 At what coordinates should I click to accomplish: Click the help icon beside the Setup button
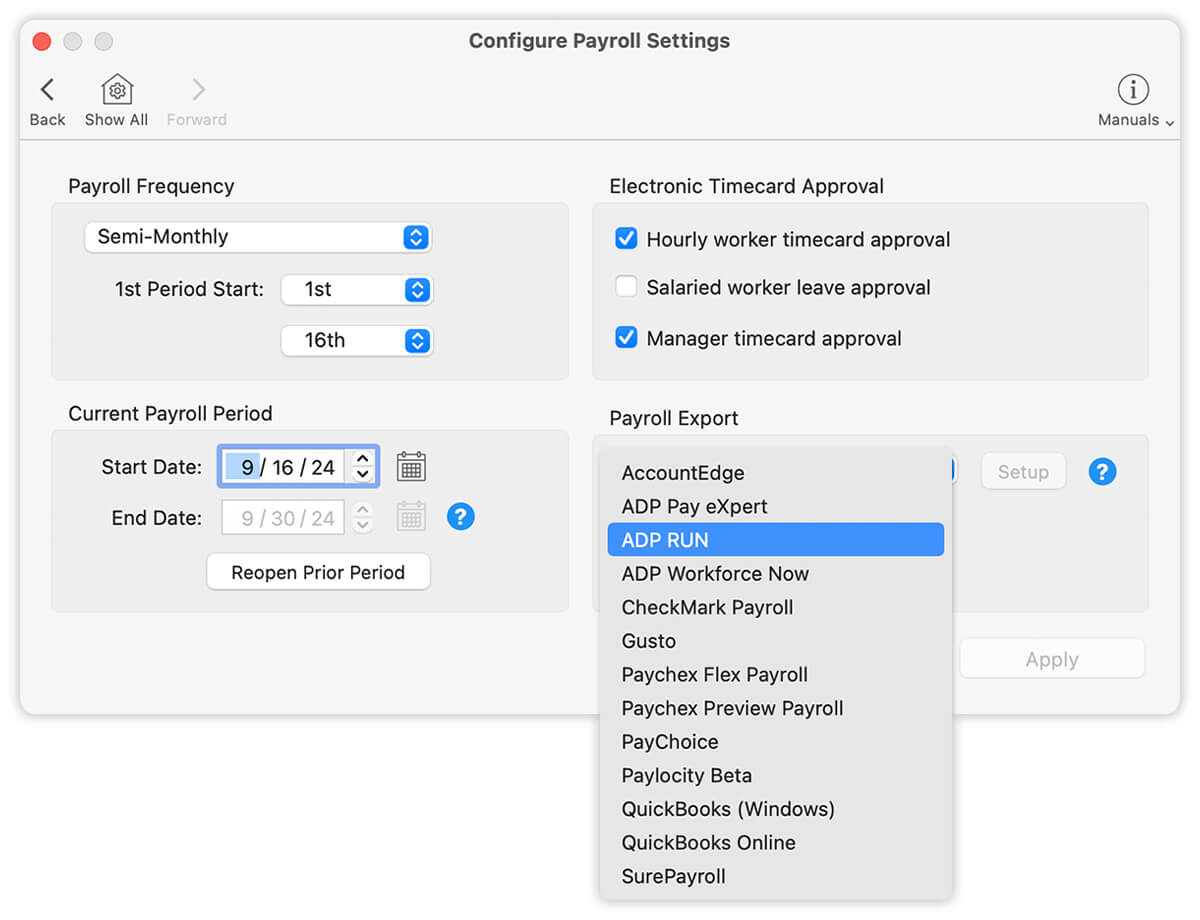(x=1102, y=471)
